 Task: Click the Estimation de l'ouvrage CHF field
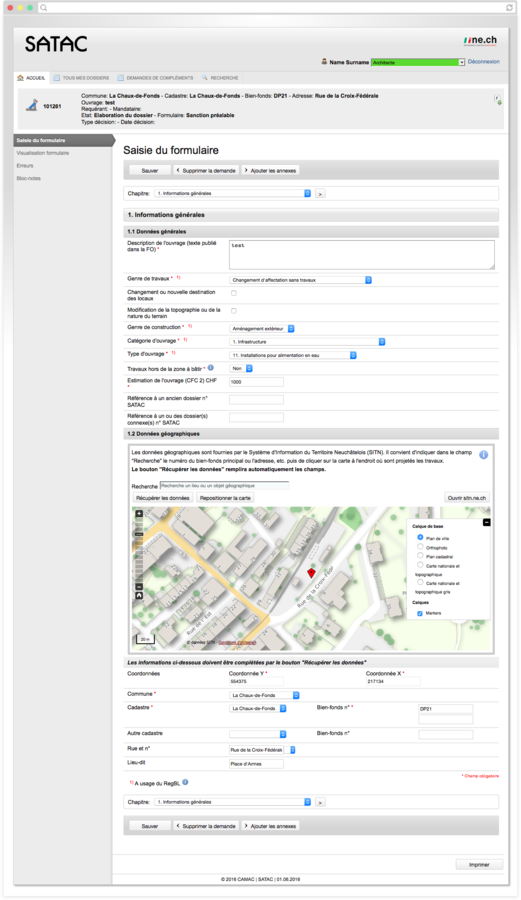pos(256,382)
